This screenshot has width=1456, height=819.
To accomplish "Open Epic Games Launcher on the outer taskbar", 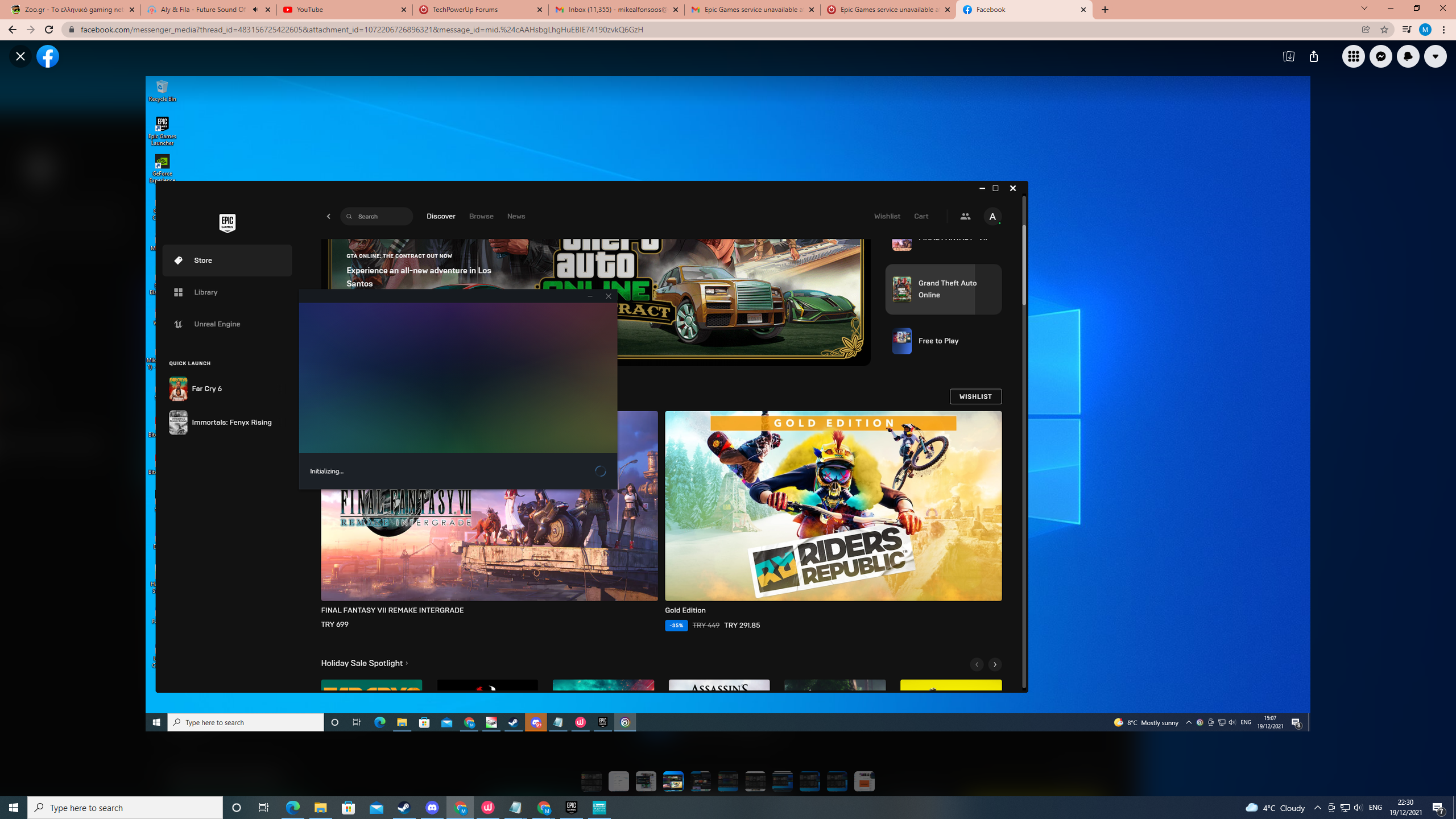I will click(x=572, y=808).
